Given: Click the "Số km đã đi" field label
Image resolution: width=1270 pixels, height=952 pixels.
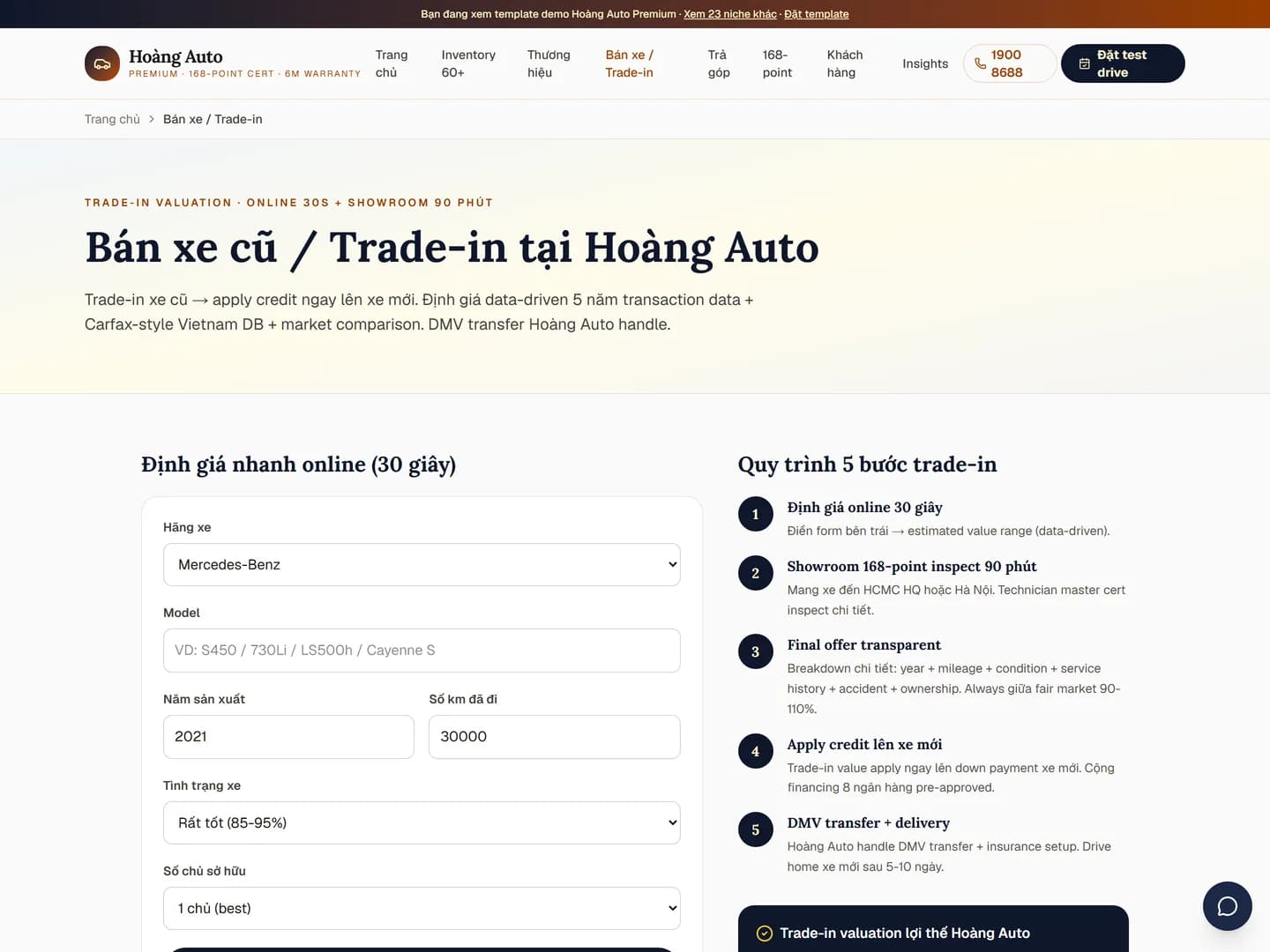Looking at the screenshot, I should coord(463,699).
